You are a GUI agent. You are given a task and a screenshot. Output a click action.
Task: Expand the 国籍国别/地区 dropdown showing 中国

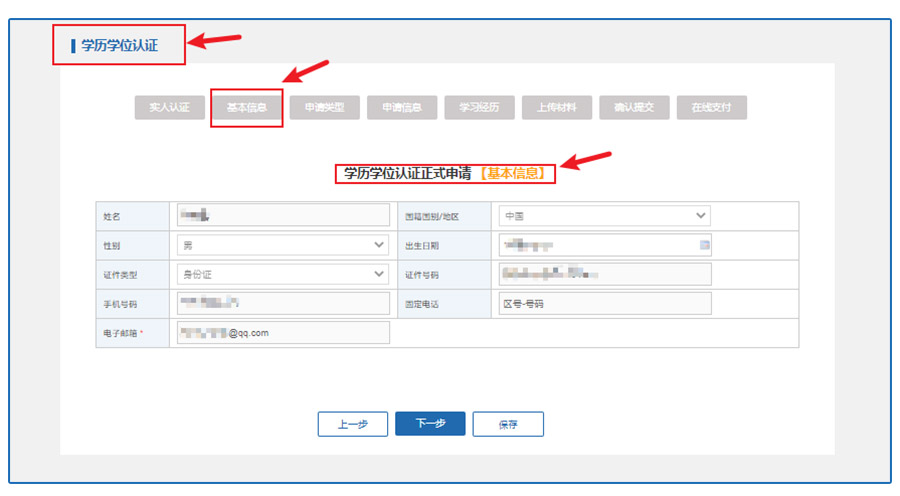pos(603,216)
